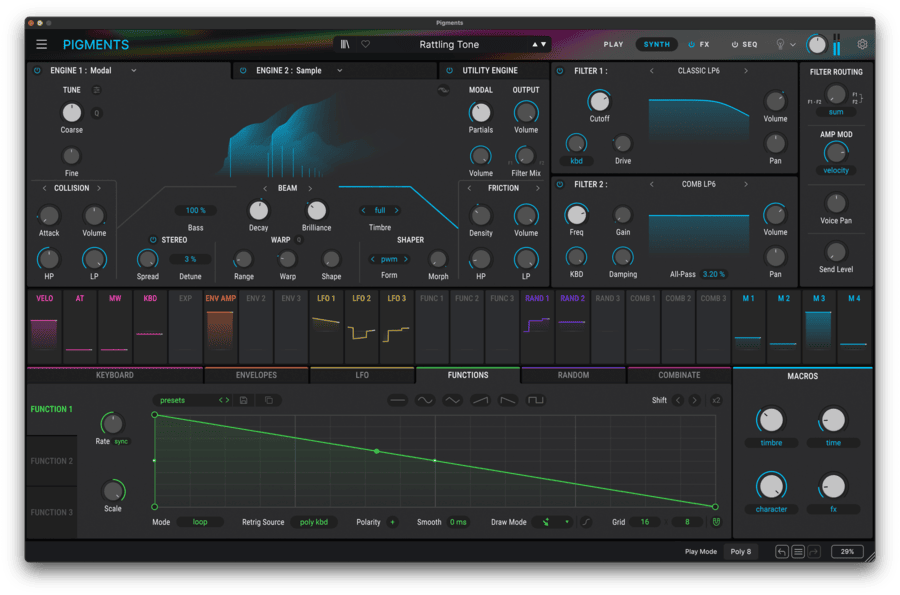Mark the Rattling Tone preset as favorite
The image size is (900, 595).
(366, 44)
